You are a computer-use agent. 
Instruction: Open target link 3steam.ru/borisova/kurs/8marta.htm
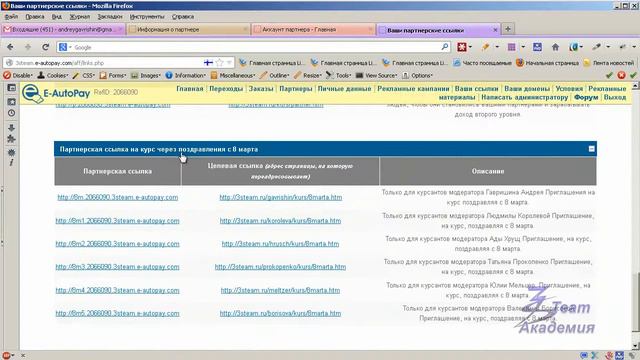click(x=280, y=313)
